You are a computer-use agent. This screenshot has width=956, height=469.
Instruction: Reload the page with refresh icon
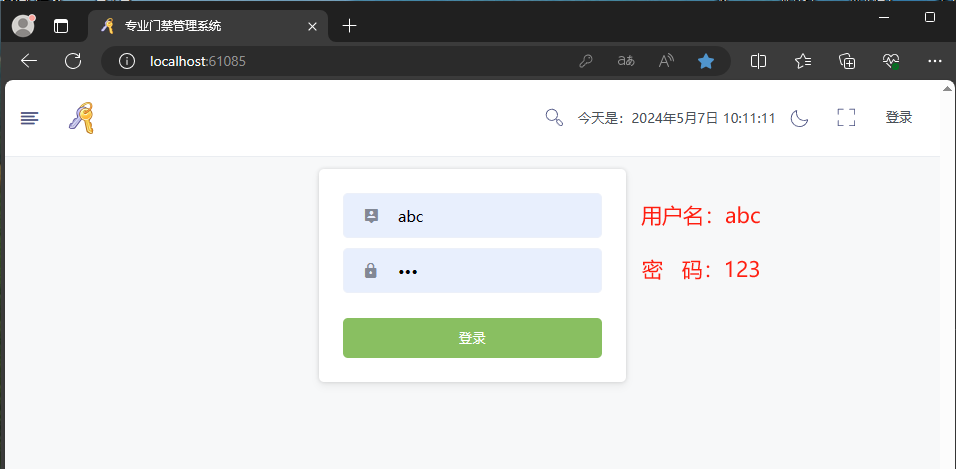pos(73,60)
